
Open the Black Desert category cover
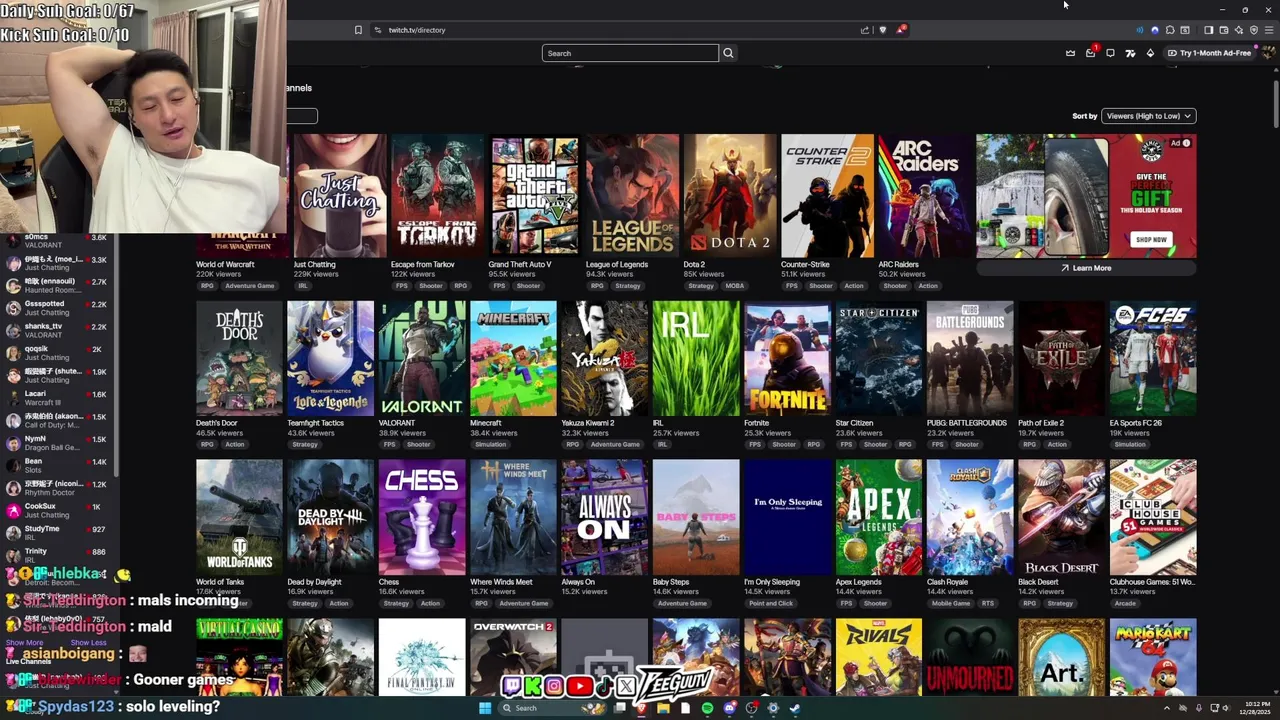pos(1062,517)
